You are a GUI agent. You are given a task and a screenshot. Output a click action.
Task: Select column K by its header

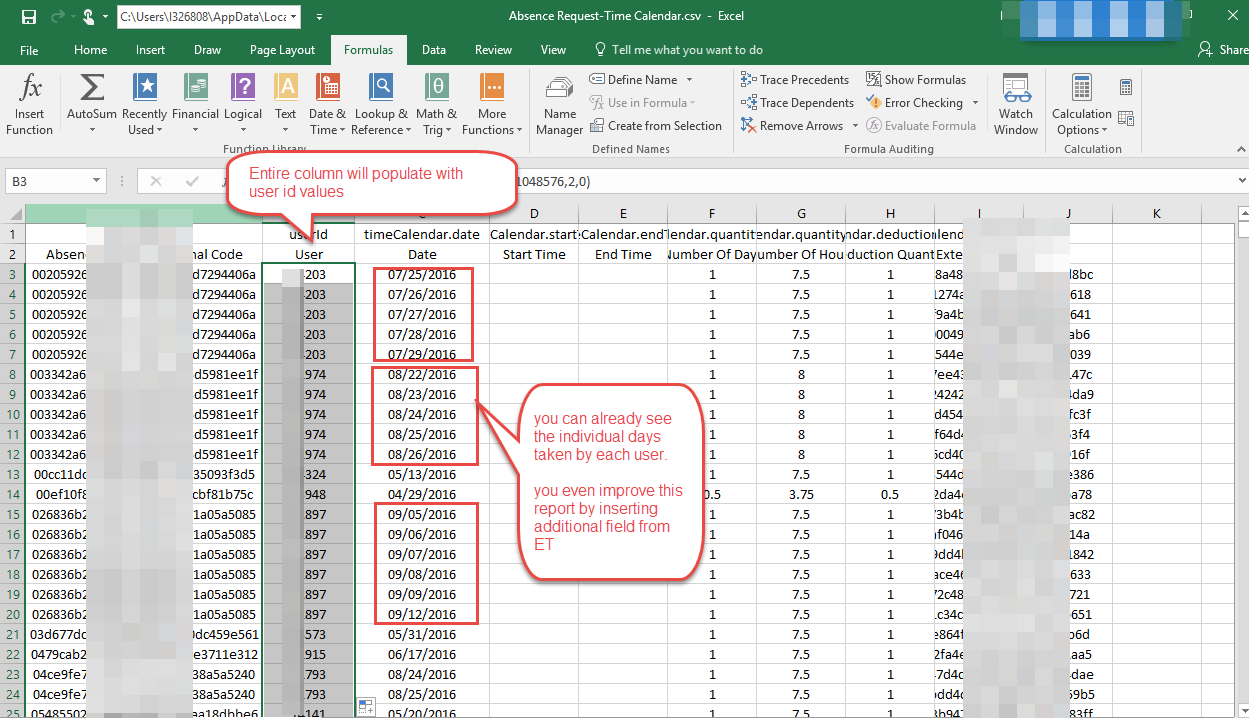(x=1157, y=213)
